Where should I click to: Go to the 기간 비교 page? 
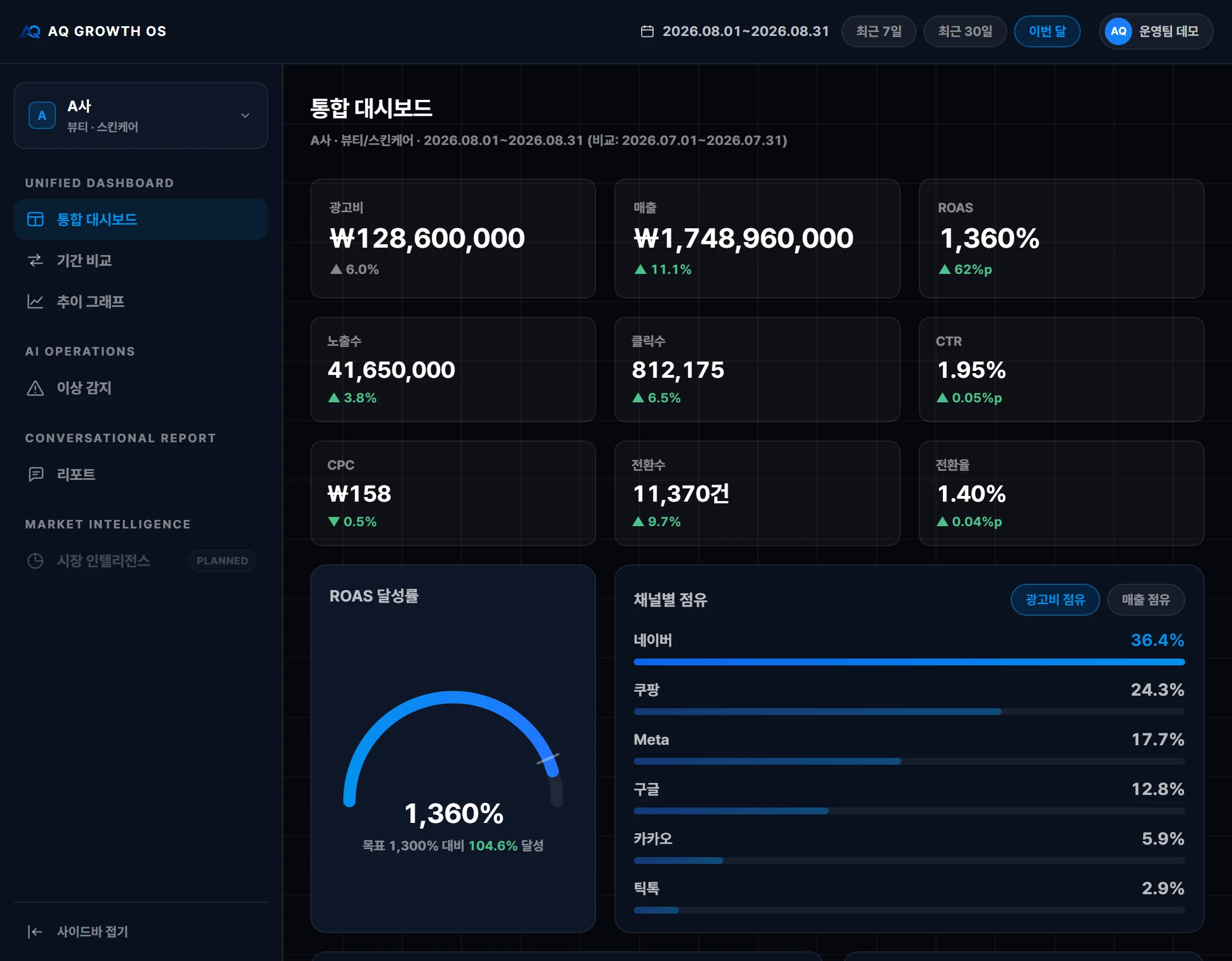click(141, 260)
